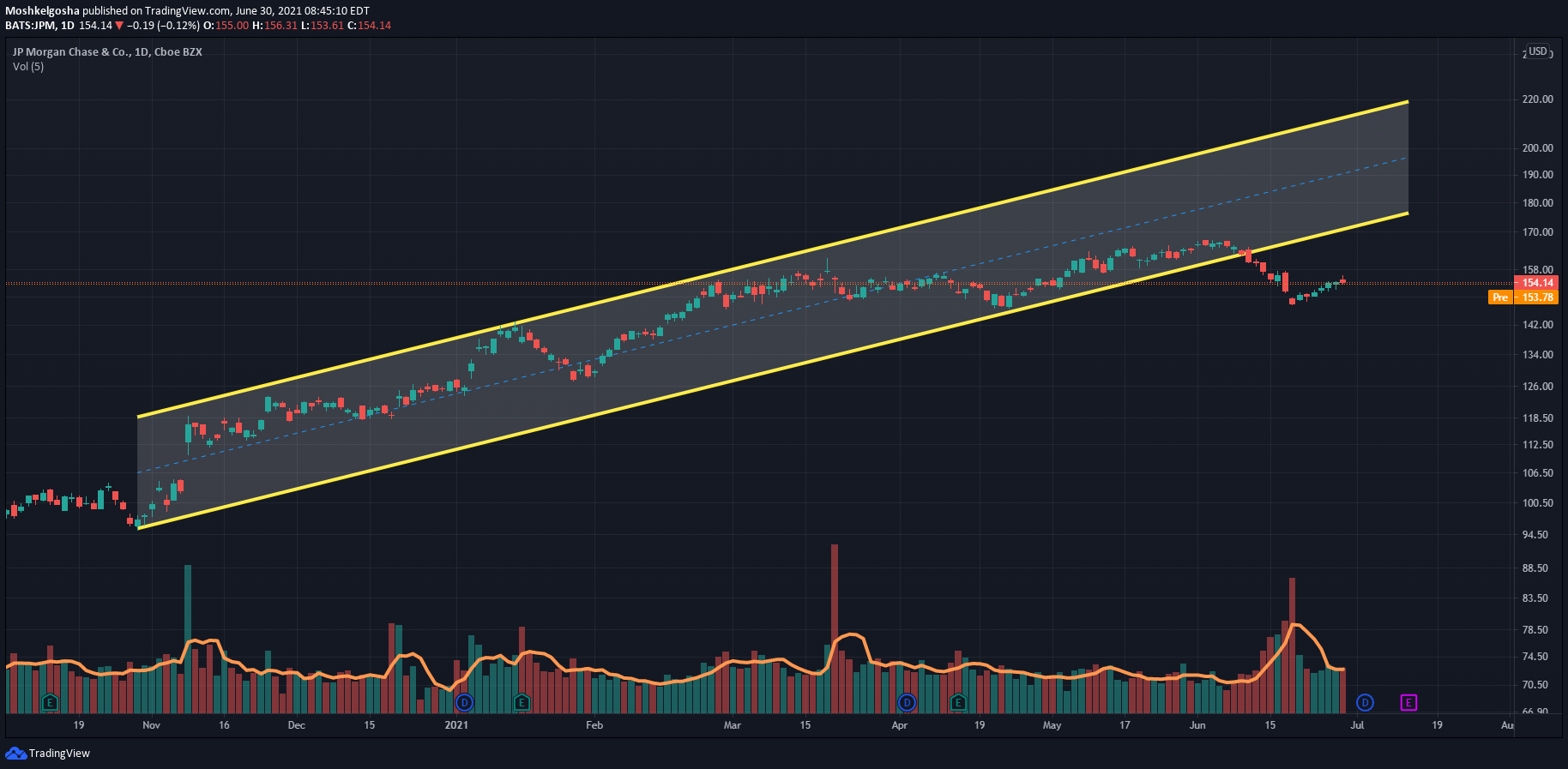The image size is (1568, 769).
Task: Click the dividend D marker at 2021 start
Action: click(464, 703)
